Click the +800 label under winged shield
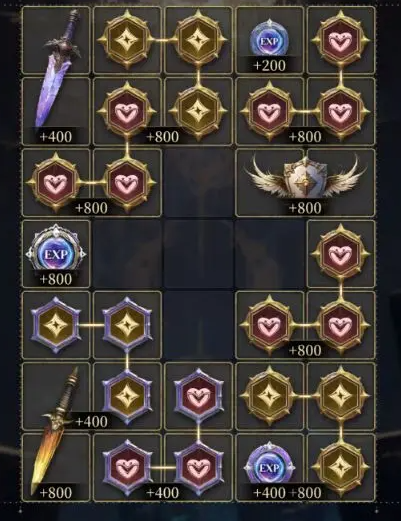The width and height of the screenshot is (404, 523). point(305,208)
